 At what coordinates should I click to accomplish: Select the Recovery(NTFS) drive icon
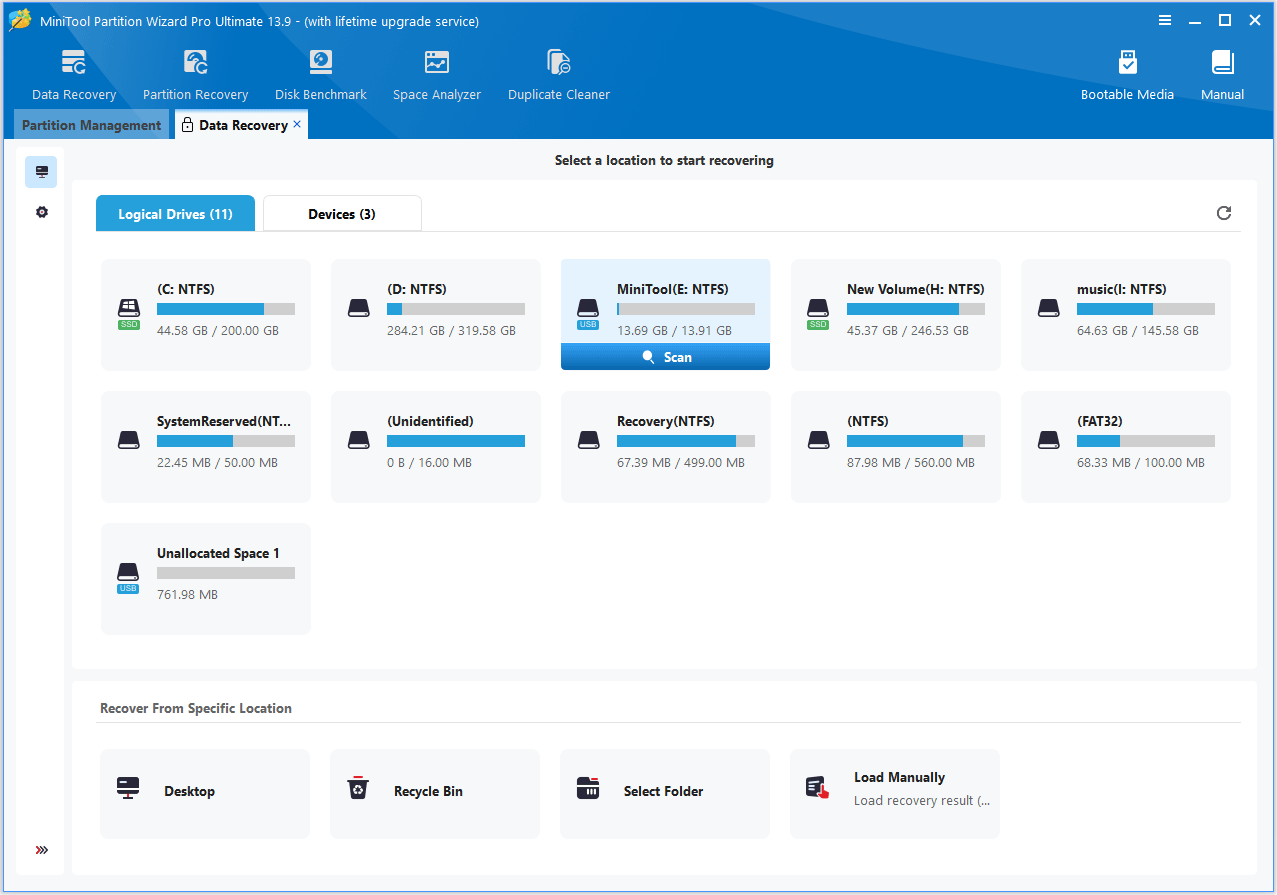[x=588, y=441]
